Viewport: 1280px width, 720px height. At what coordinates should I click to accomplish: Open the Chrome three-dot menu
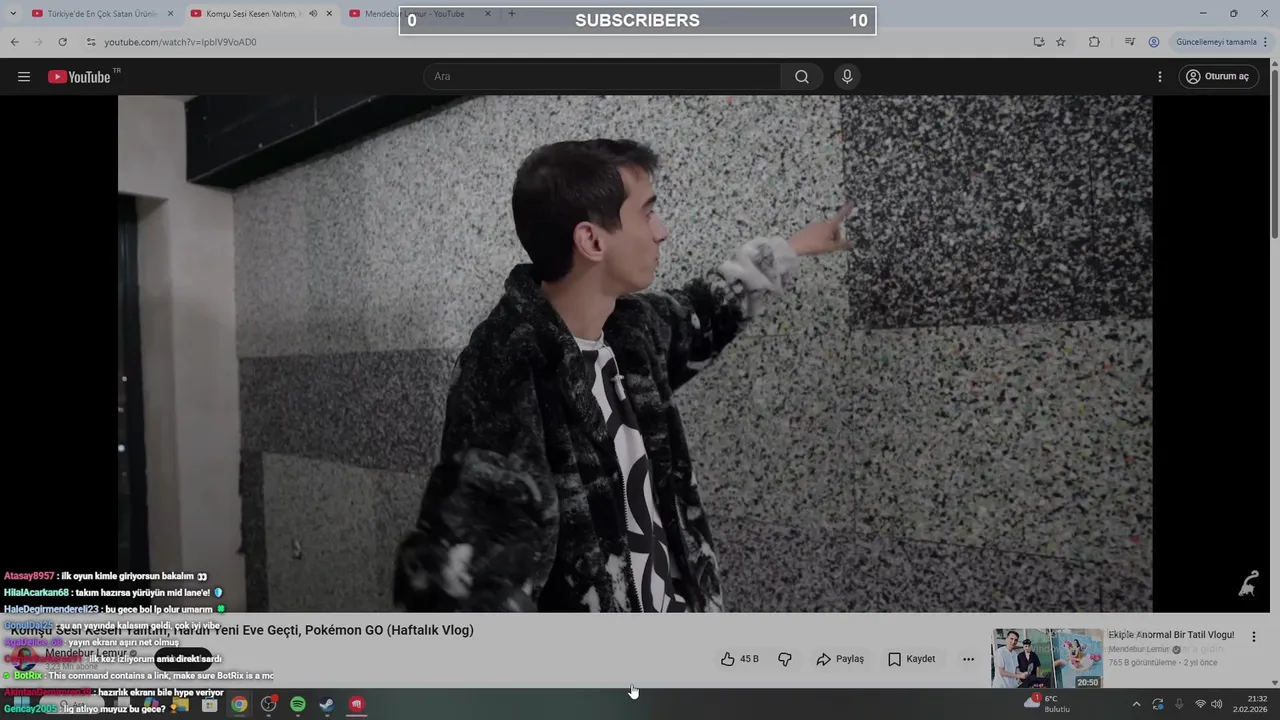(1266, 42)
